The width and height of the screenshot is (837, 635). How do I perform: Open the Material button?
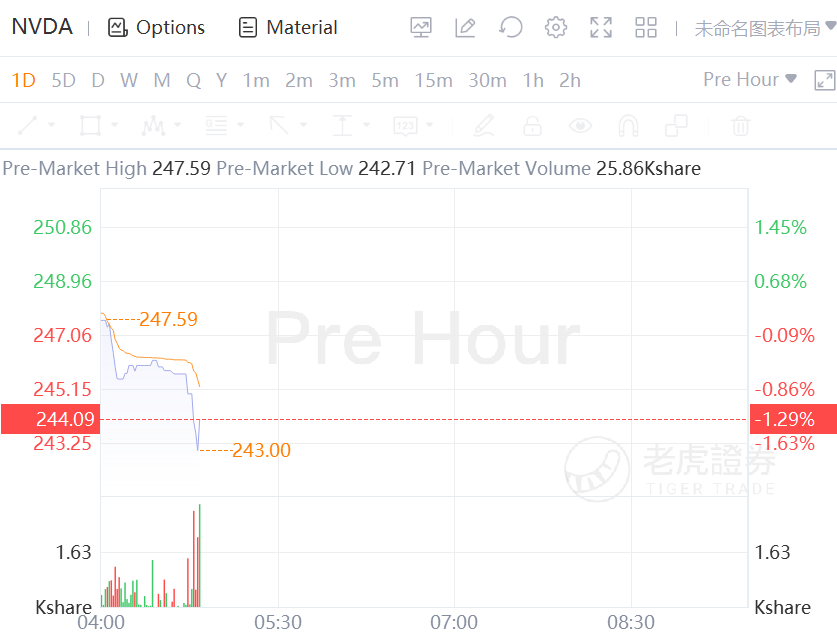point(289,27)
